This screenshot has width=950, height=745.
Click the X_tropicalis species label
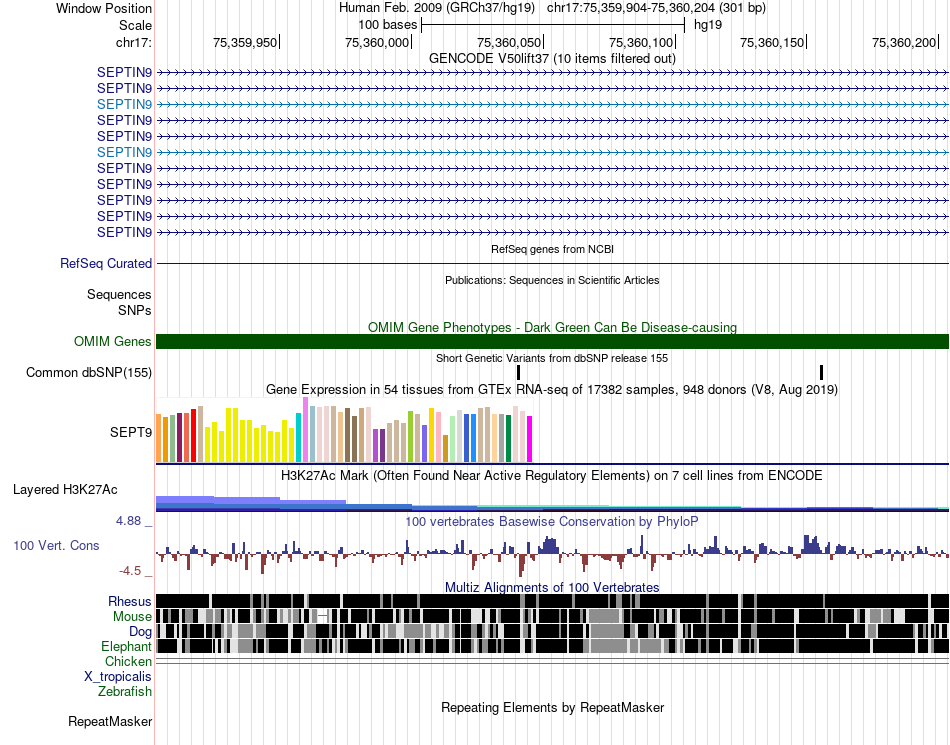click(118, 677)
